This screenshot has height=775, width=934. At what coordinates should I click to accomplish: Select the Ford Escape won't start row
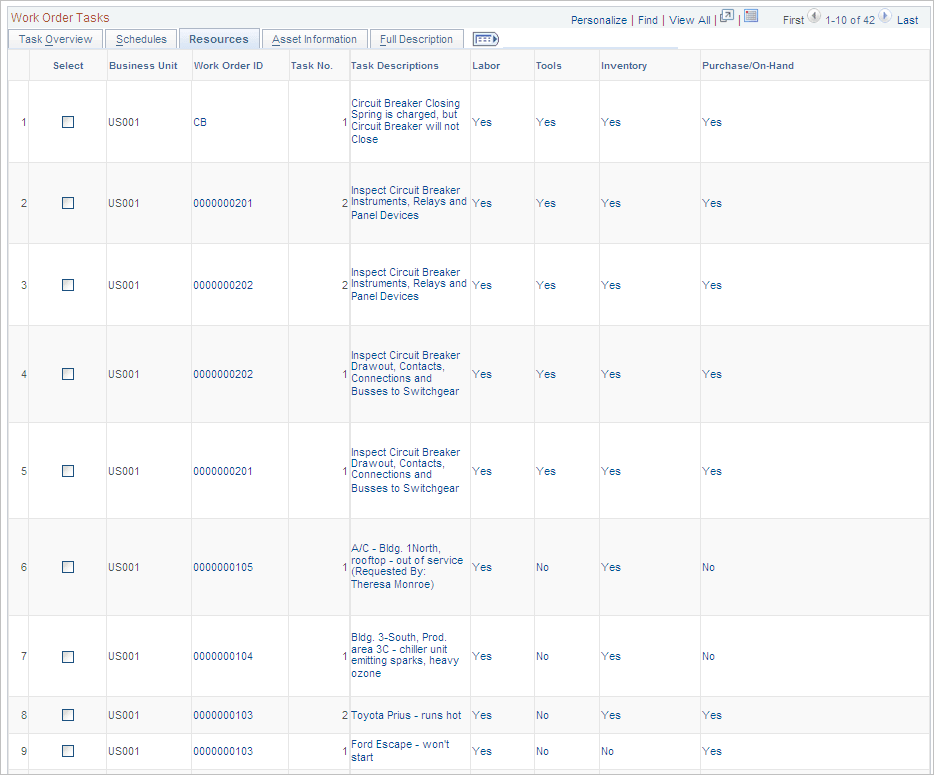(x=67, y=751)
